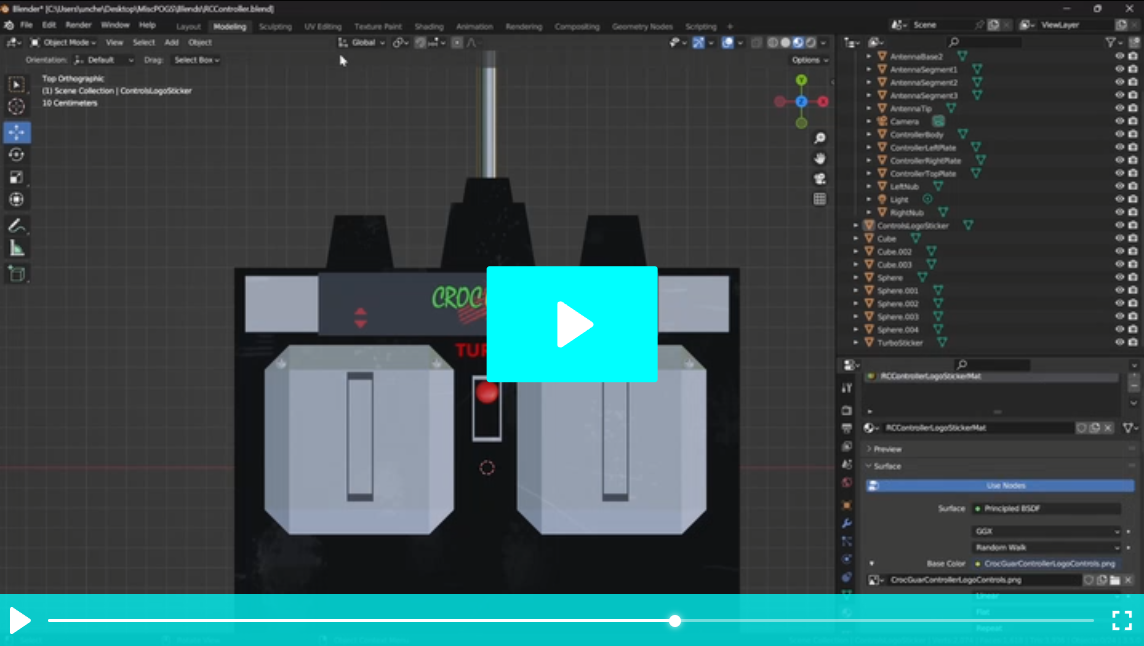
Task: Select the Measure tool from the left toolbar
Action: click(x=15, y=246)
